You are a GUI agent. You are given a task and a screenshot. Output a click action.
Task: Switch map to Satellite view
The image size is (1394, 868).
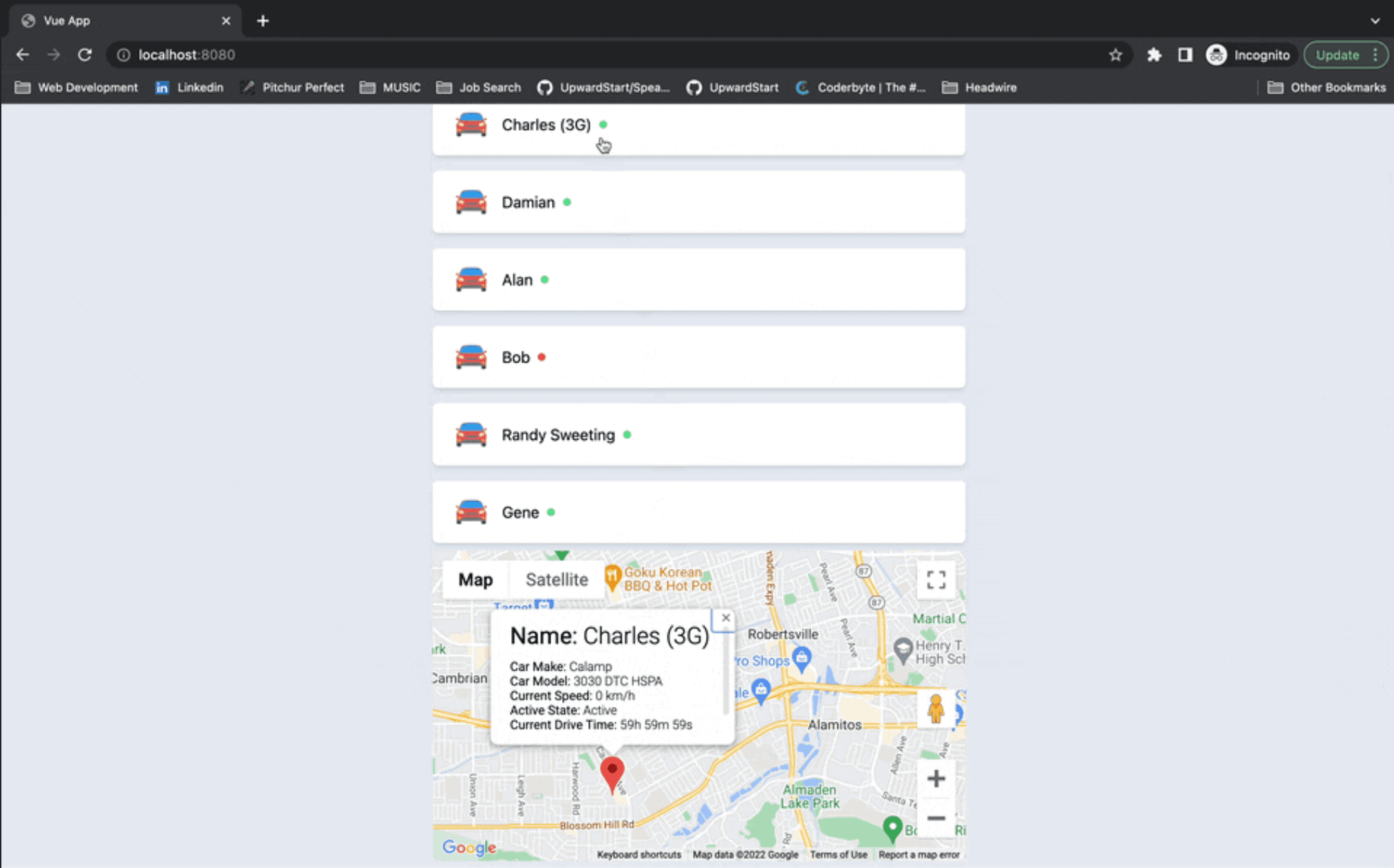point(557,580)
